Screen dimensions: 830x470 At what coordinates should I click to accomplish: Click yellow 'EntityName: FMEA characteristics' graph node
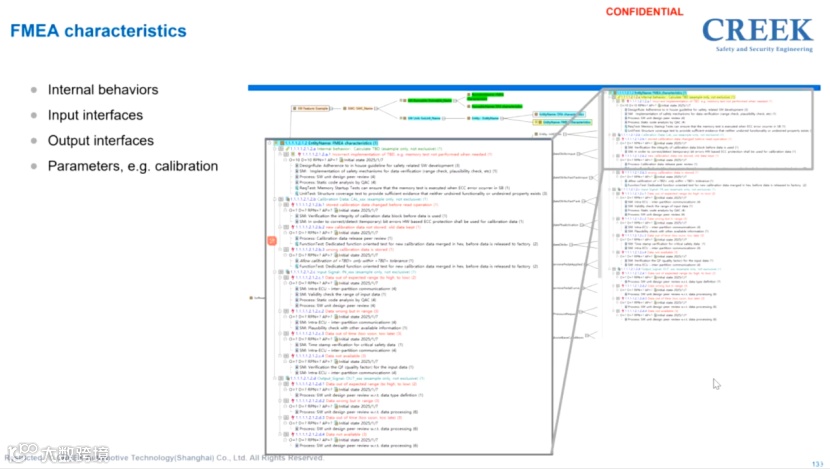[x=562, y=122]
